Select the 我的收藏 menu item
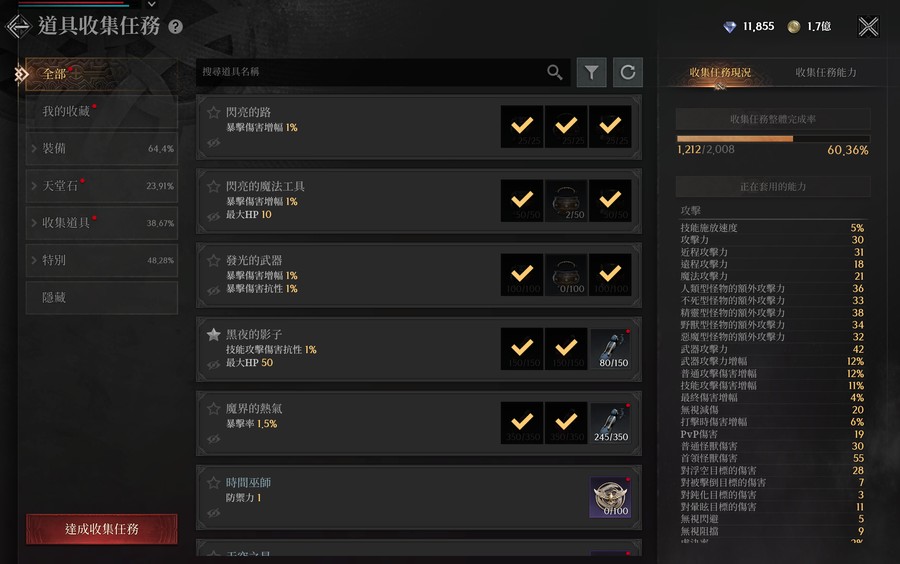 pyautogui.click(x=102, y=111)
